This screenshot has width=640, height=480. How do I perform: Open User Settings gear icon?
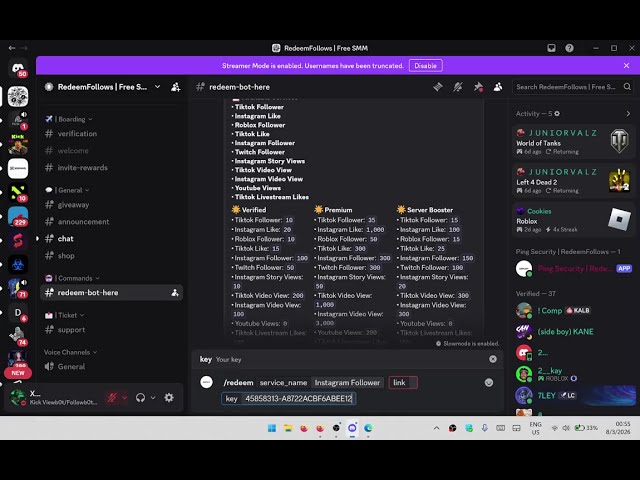pyautogui.click(x=169, y=398)
